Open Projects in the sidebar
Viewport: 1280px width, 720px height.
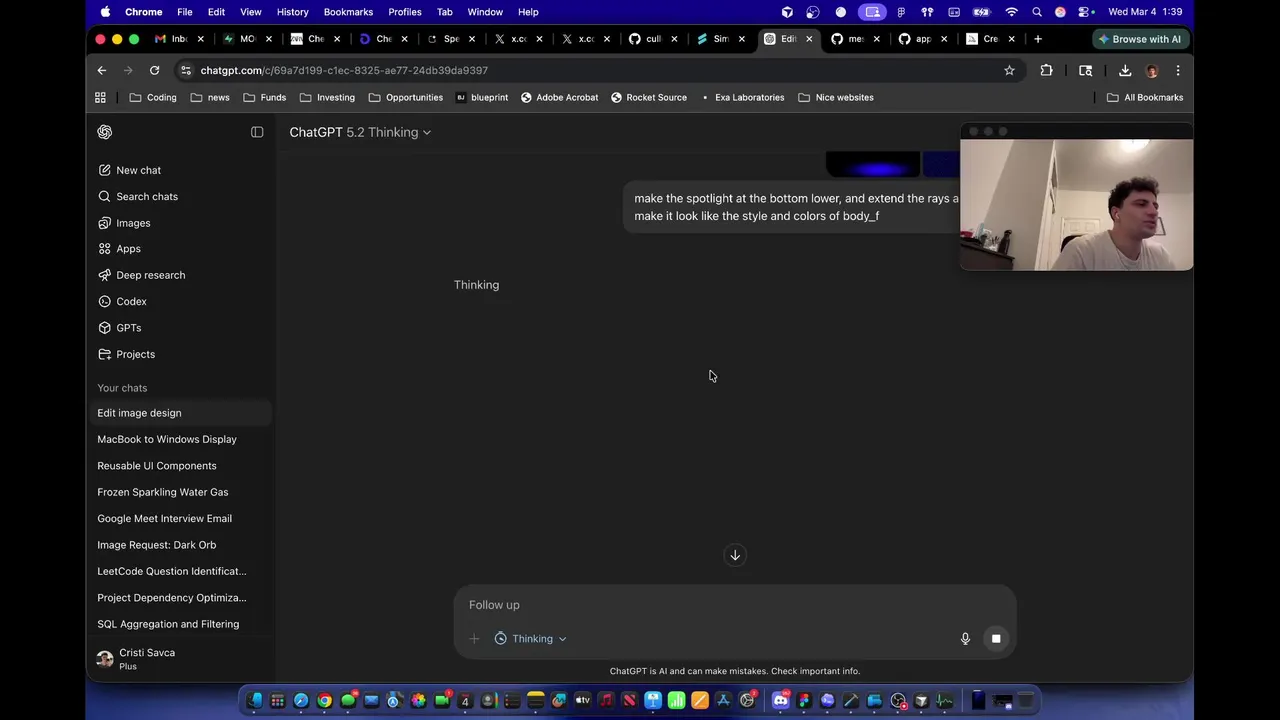(180, 354)
